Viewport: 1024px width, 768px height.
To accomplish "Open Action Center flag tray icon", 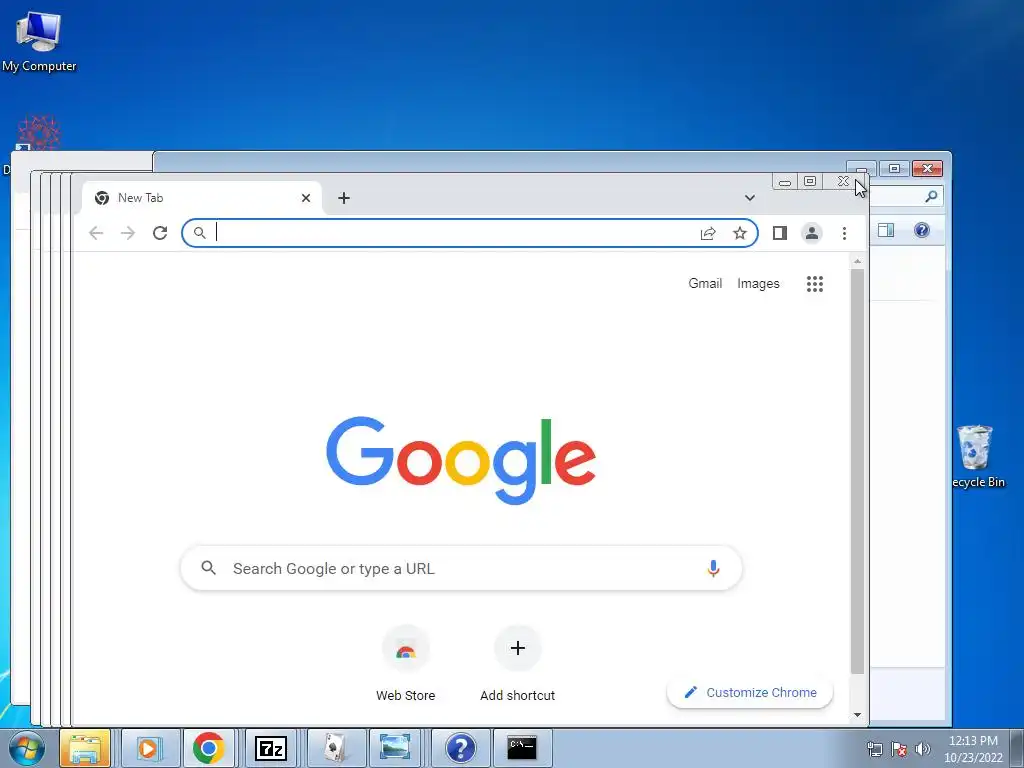I will click(x=899, y=749).
